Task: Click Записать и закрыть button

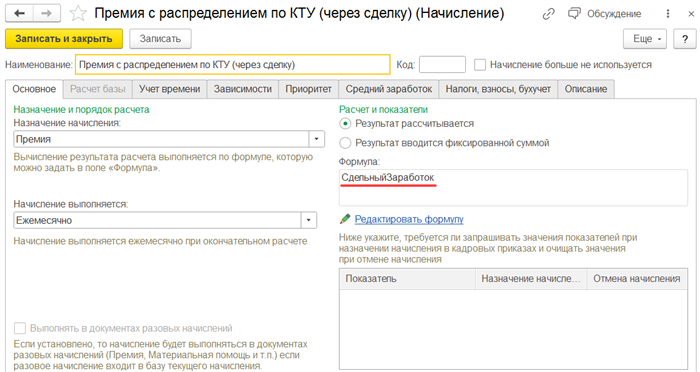Action: 64,39
